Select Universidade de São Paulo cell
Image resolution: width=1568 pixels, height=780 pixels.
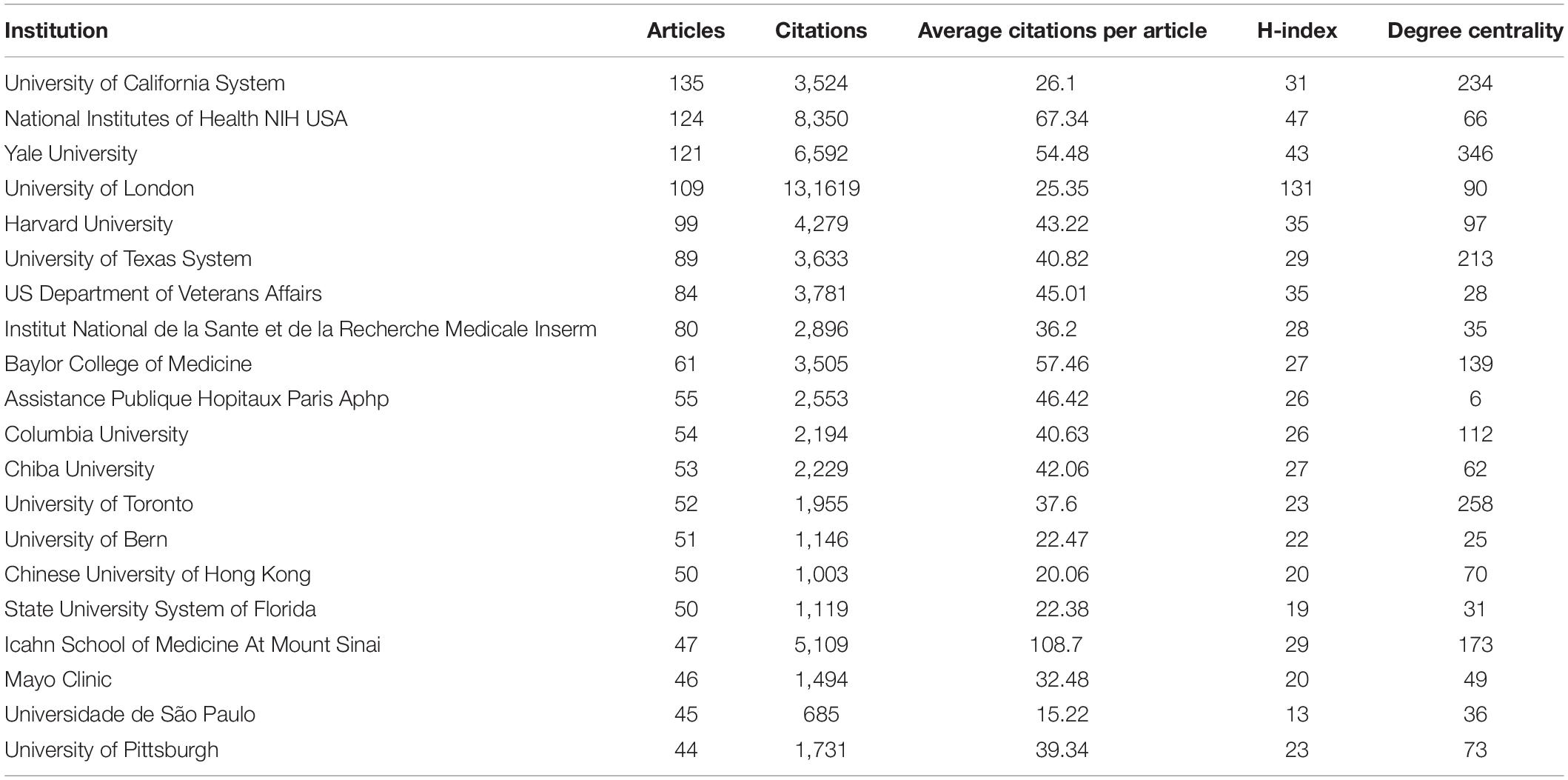pyautogui.click(x=130, y=714)
